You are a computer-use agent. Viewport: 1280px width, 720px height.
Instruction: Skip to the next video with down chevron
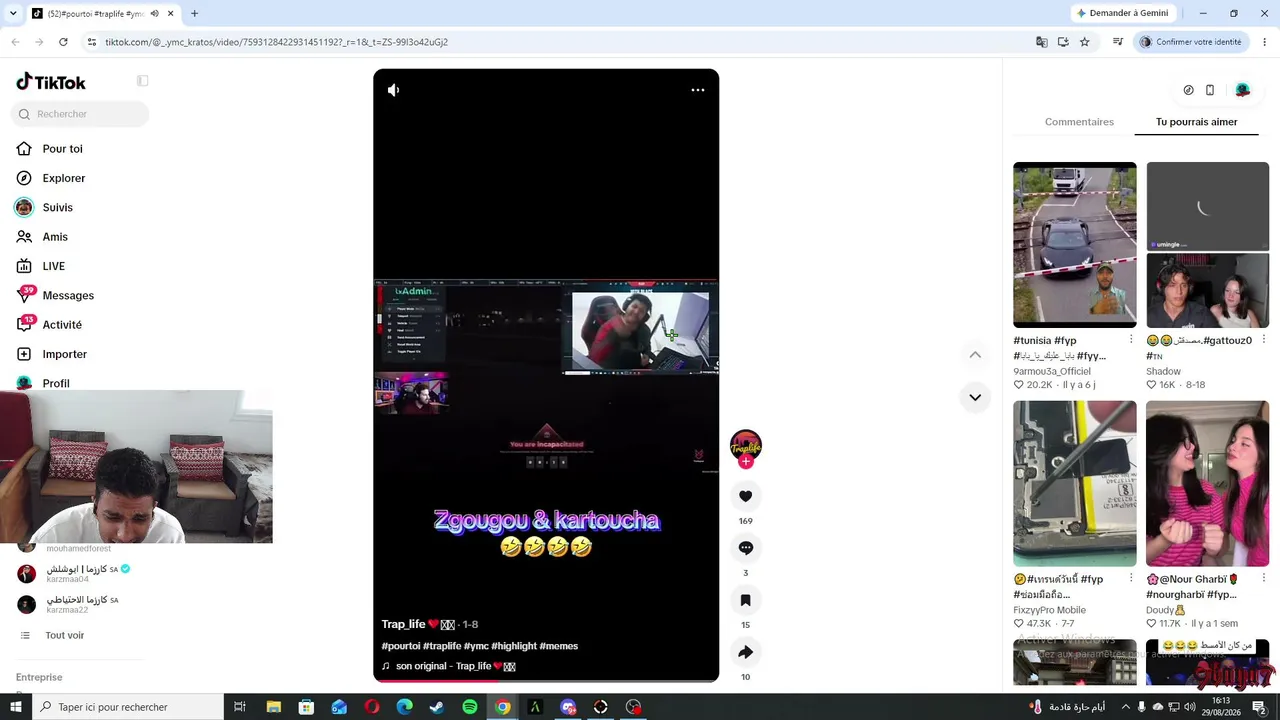coord(975,397)
